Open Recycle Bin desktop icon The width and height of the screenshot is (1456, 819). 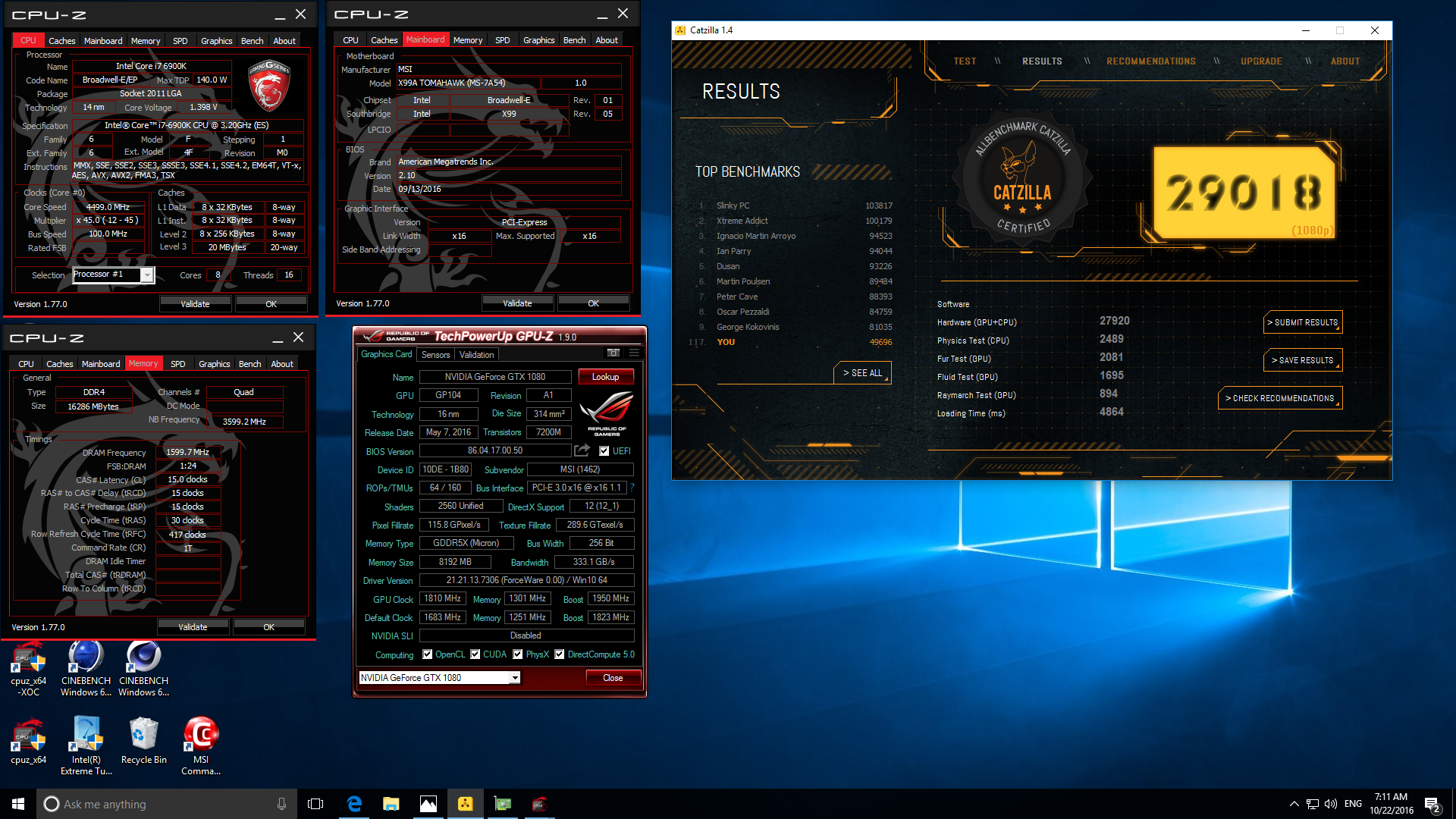click(x=144, y=741)
